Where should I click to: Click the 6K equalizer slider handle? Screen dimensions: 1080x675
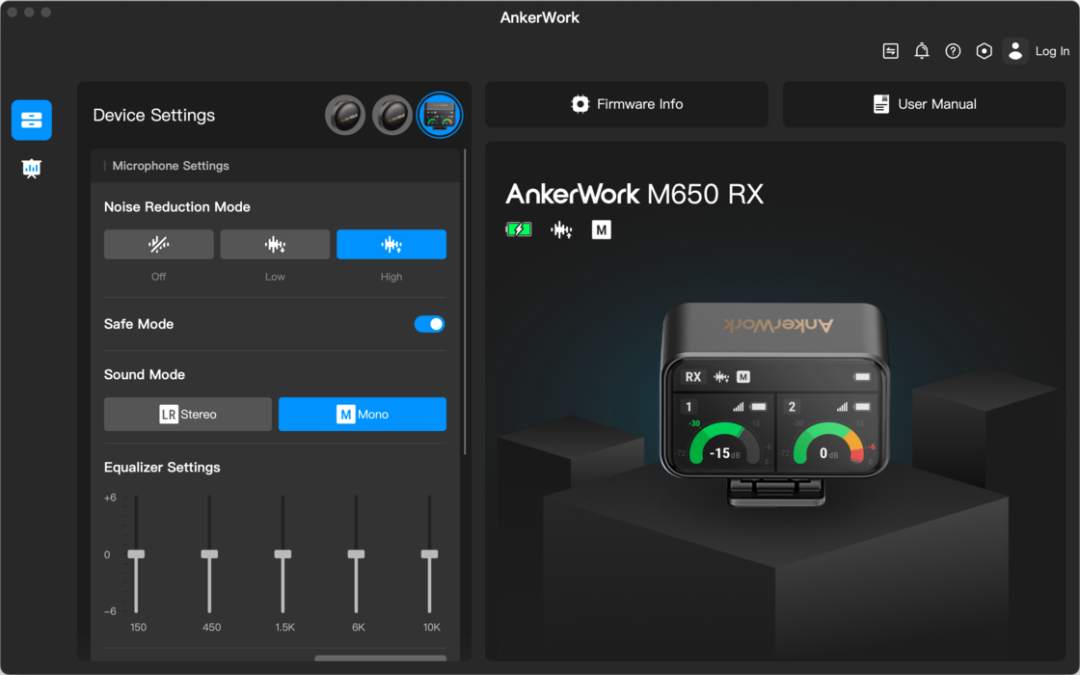pos(356,554)
